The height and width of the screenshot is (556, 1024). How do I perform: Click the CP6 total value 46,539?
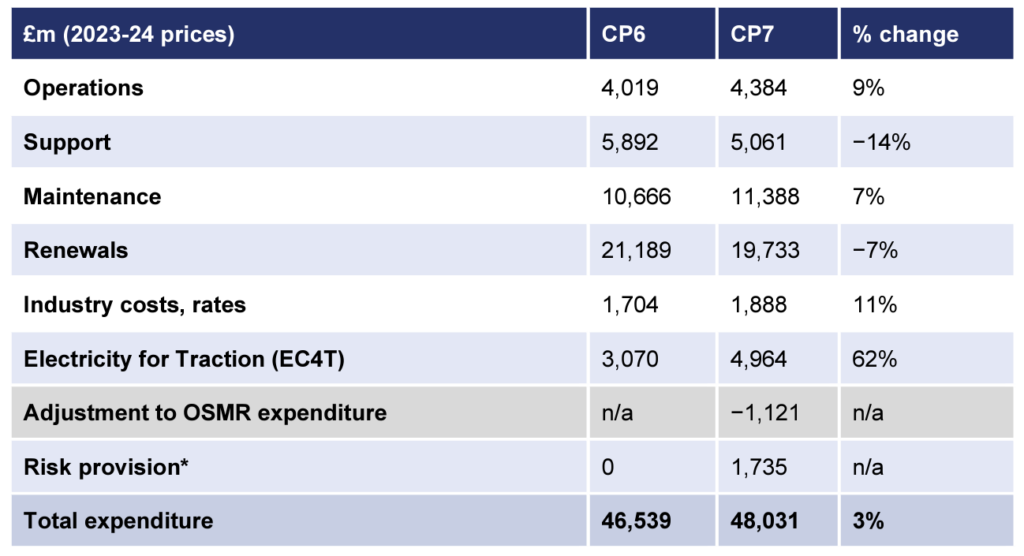pos(636,521)
